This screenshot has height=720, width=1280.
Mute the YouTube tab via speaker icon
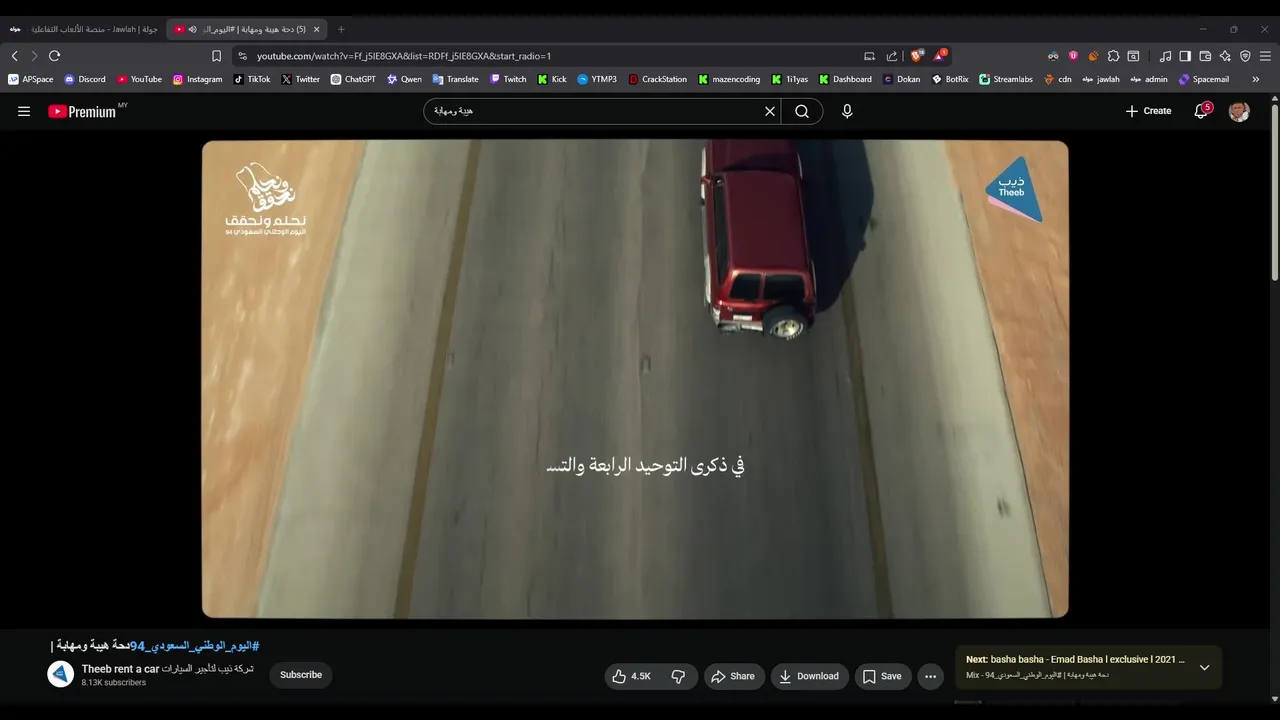point(192,29)
